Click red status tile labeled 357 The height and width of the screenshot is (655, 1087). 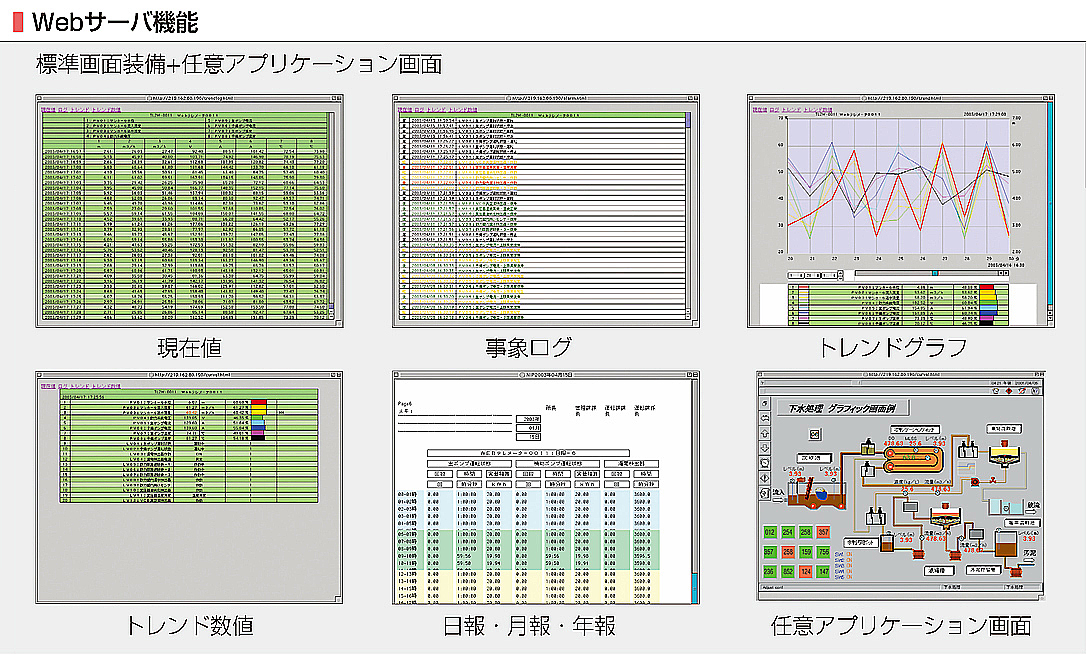[x=823, y=531]
